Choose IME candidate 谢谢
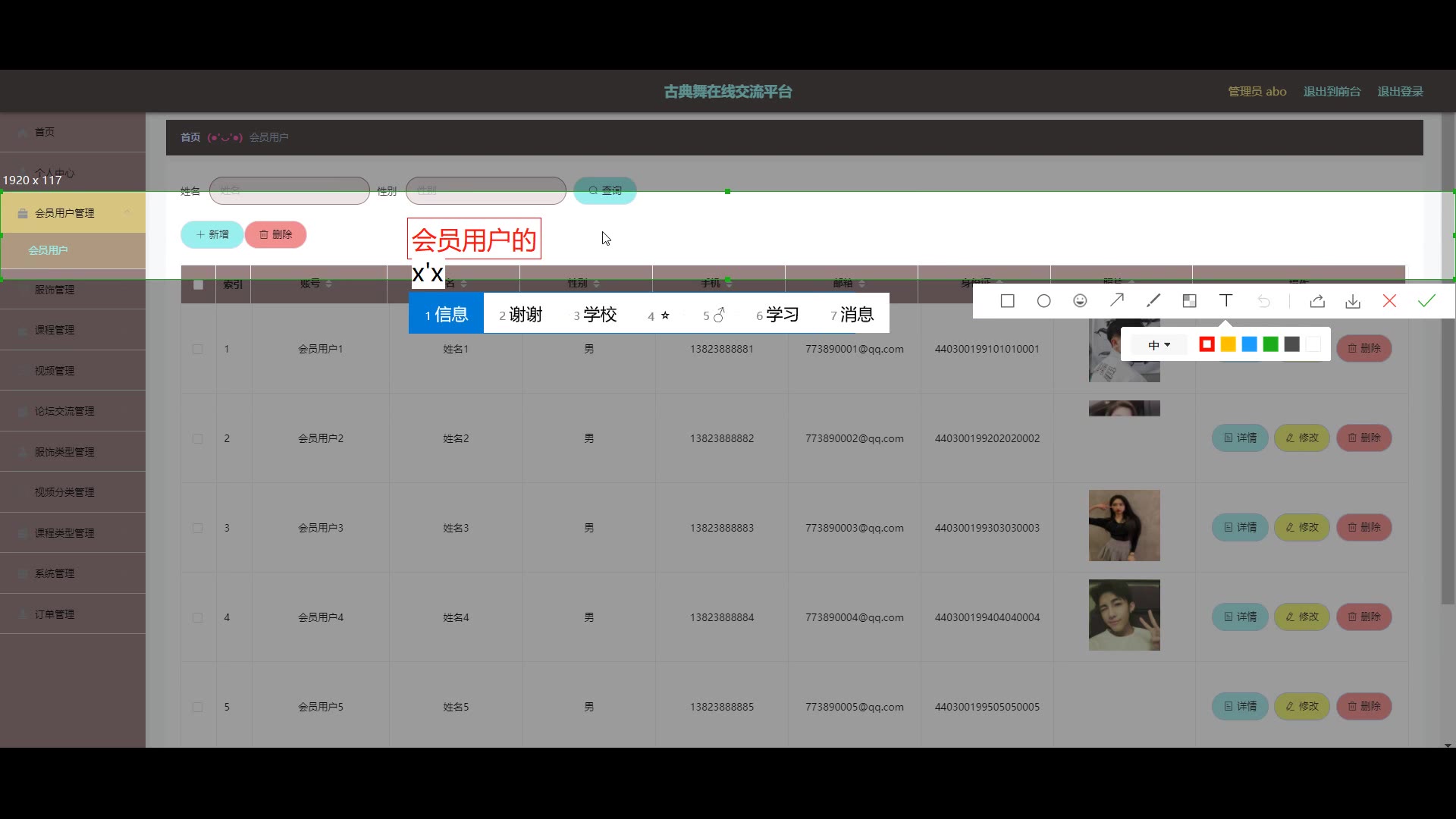The width and height of the screenshot is (1456, 819). [520, 314]
